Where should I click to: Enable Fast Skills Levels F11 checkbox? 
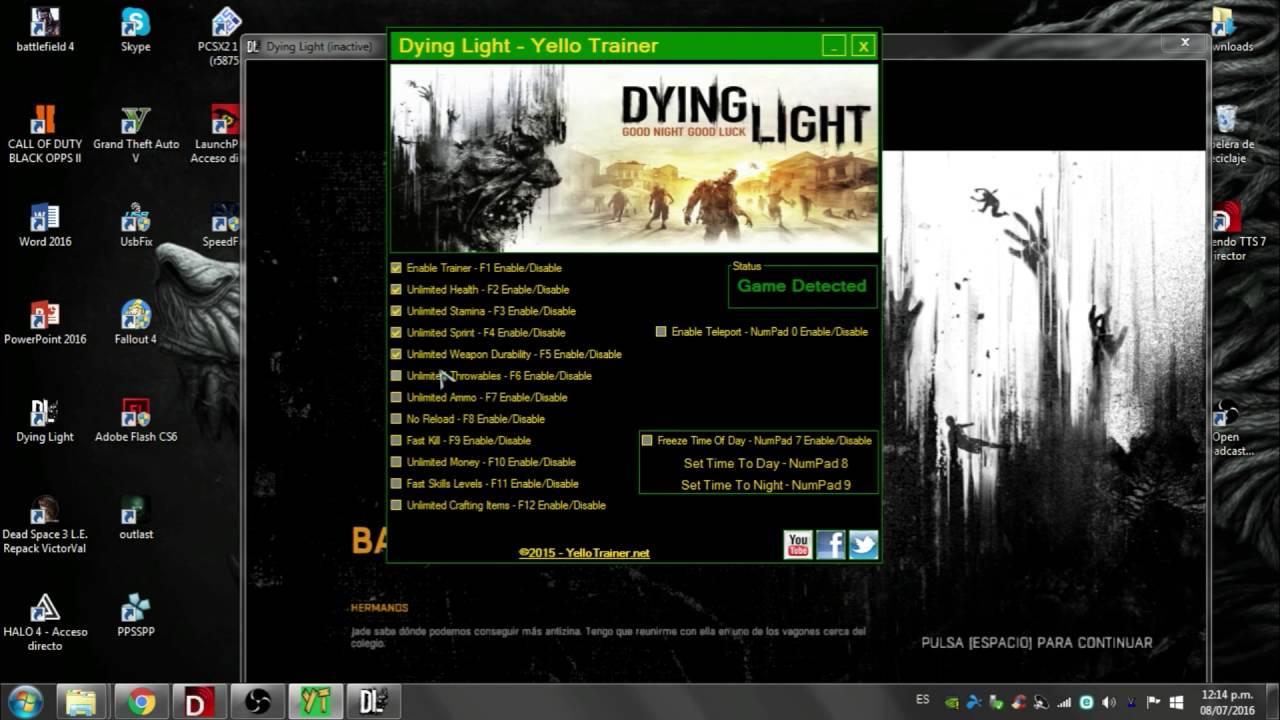pos(396,483)
